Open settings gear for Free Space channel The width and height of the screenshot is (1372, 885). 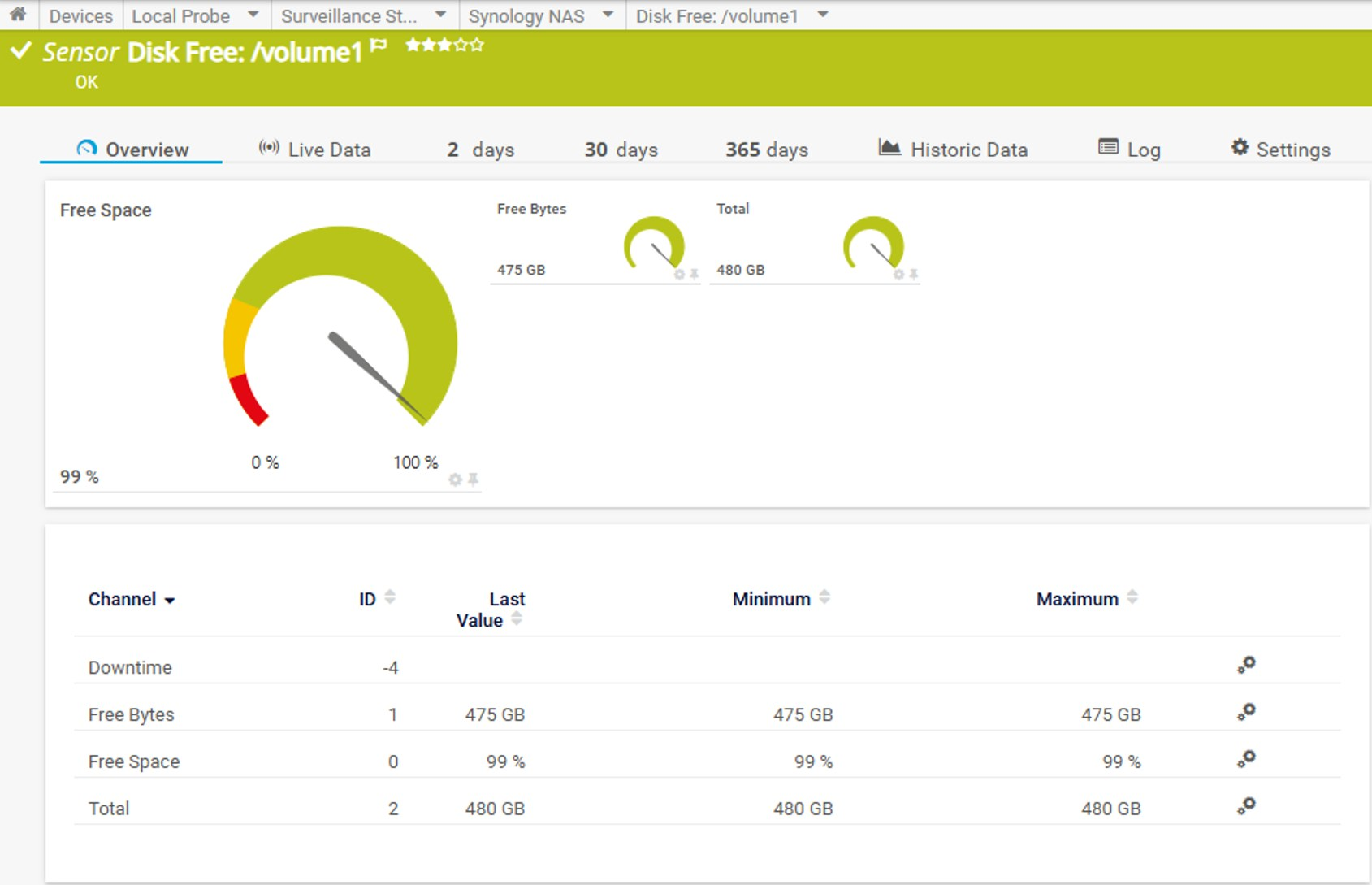(1246, 760)
